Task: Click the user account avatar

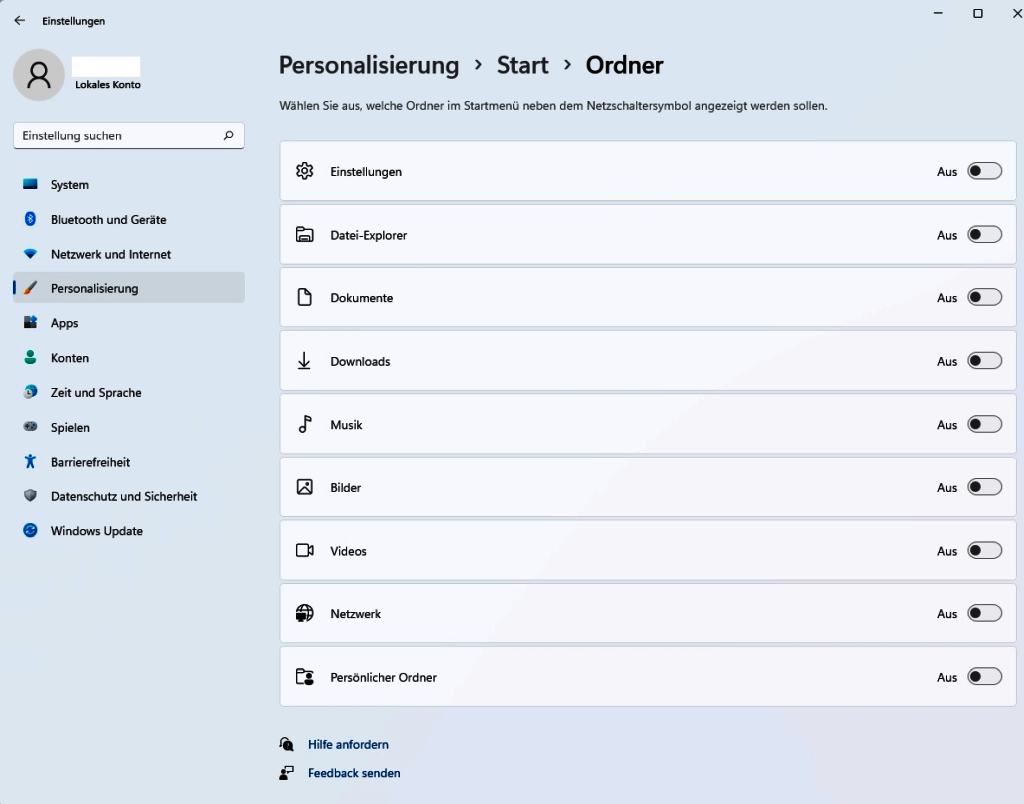Action: click(x=39, y=75)
